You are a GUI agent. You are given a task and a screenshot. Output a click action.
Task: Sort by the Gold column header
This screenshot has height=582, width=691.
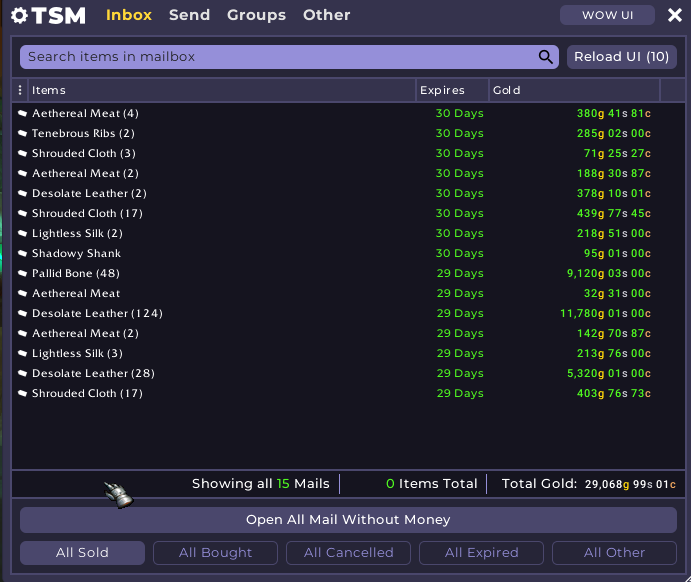point(573,90)
